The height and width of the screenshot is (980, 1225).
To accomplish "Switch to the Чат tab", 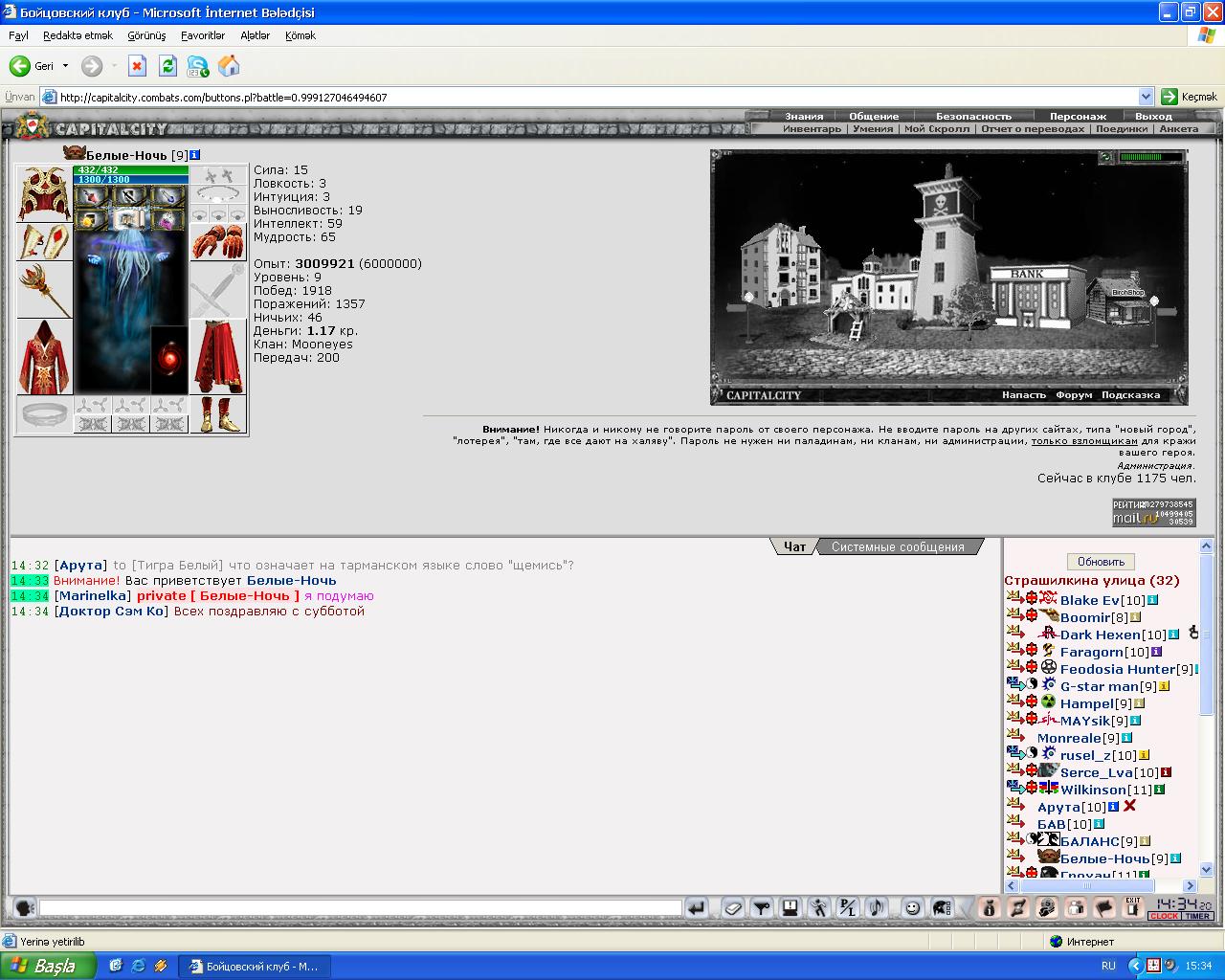I will (794, 546).
